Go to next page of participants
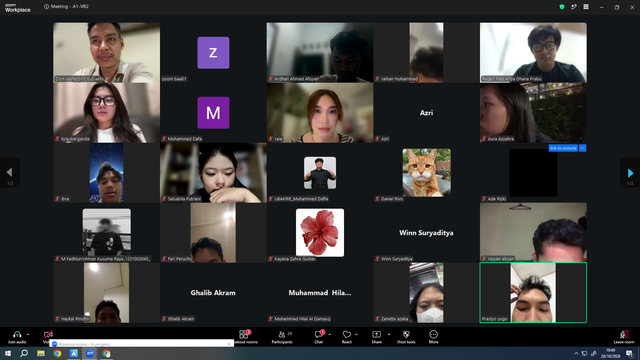Viewport: 640px width, 360px height. pyautogui.click(x=630, y=173)
